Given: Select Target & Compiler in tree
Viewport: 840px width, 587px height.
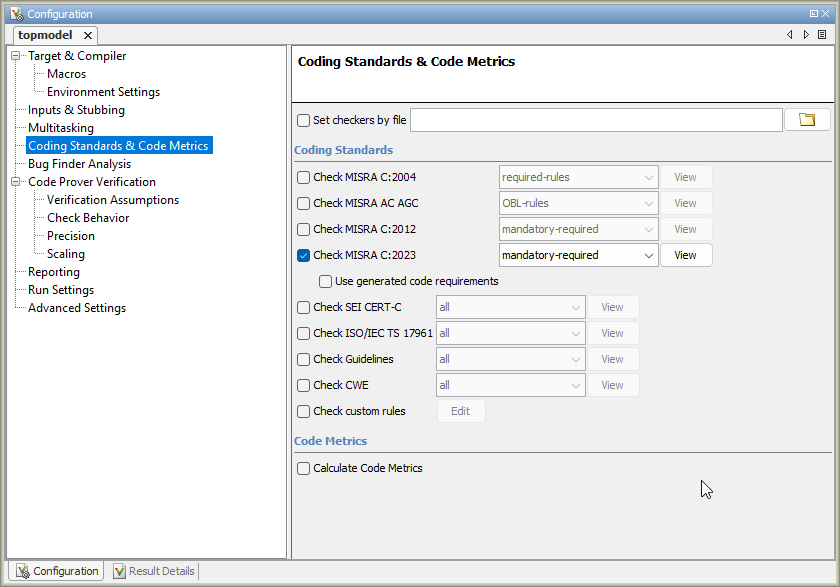Looking at the screenshot, I should [77, 56].
